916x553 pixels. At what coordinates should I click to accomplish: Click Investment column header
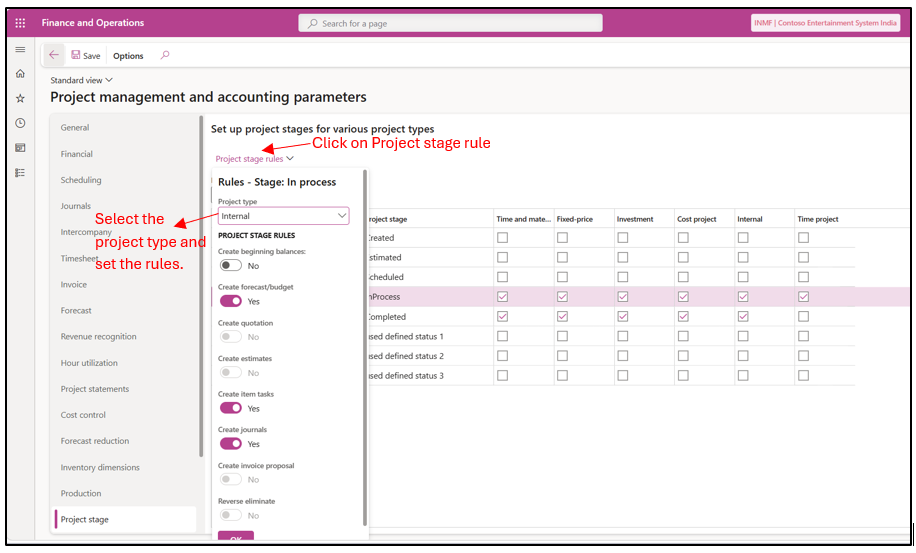tap(635, 219)
